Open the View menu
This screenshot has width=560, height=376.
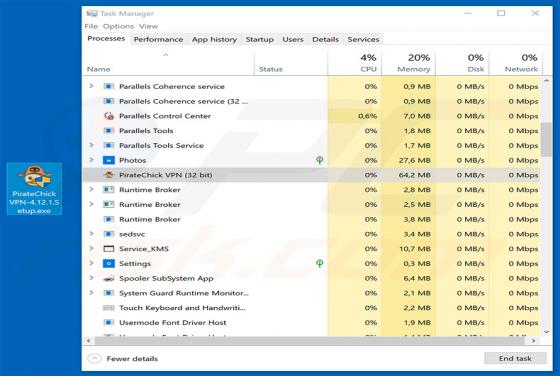coord(148,26)
